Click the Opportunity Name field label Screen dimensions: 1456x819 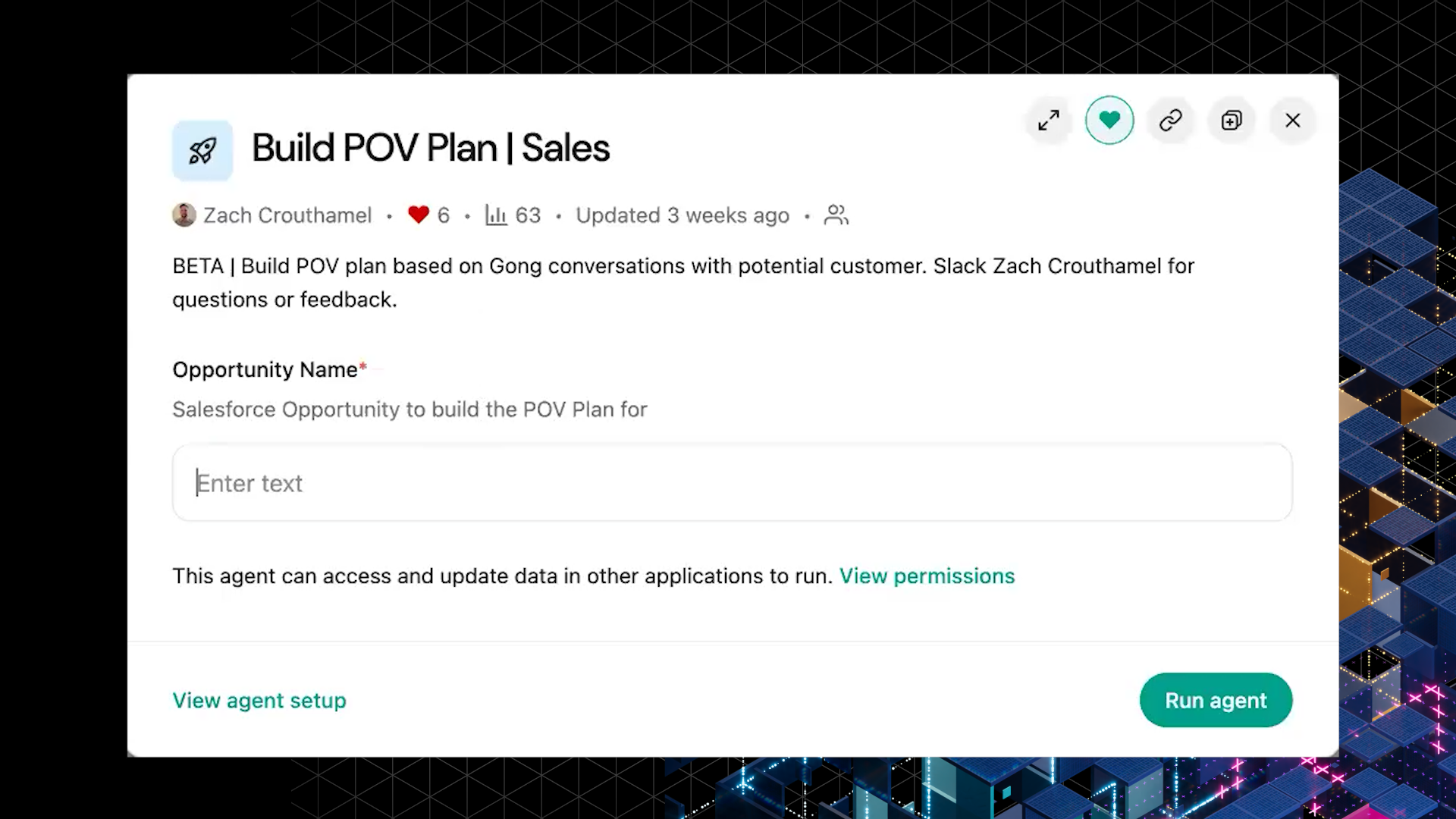click(265, 370)
